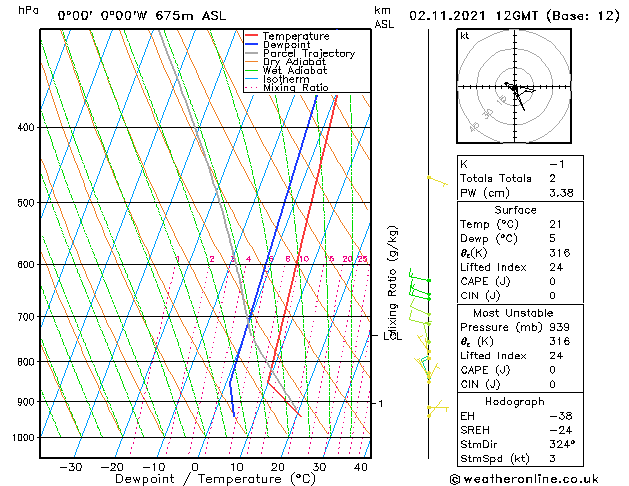Click the 500 hPa pressure label

tap(26, 202)
